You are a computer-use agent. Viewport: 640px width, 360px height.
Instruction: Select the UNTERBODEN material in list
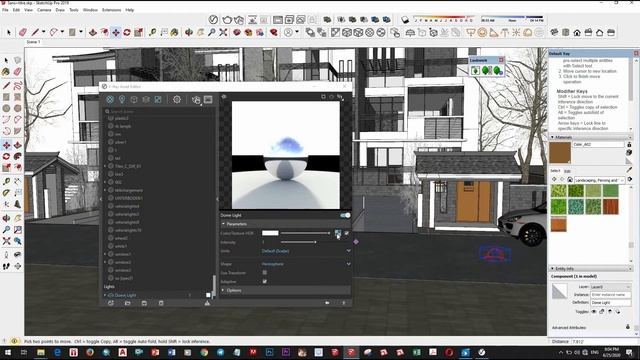[x=128, y=198]
